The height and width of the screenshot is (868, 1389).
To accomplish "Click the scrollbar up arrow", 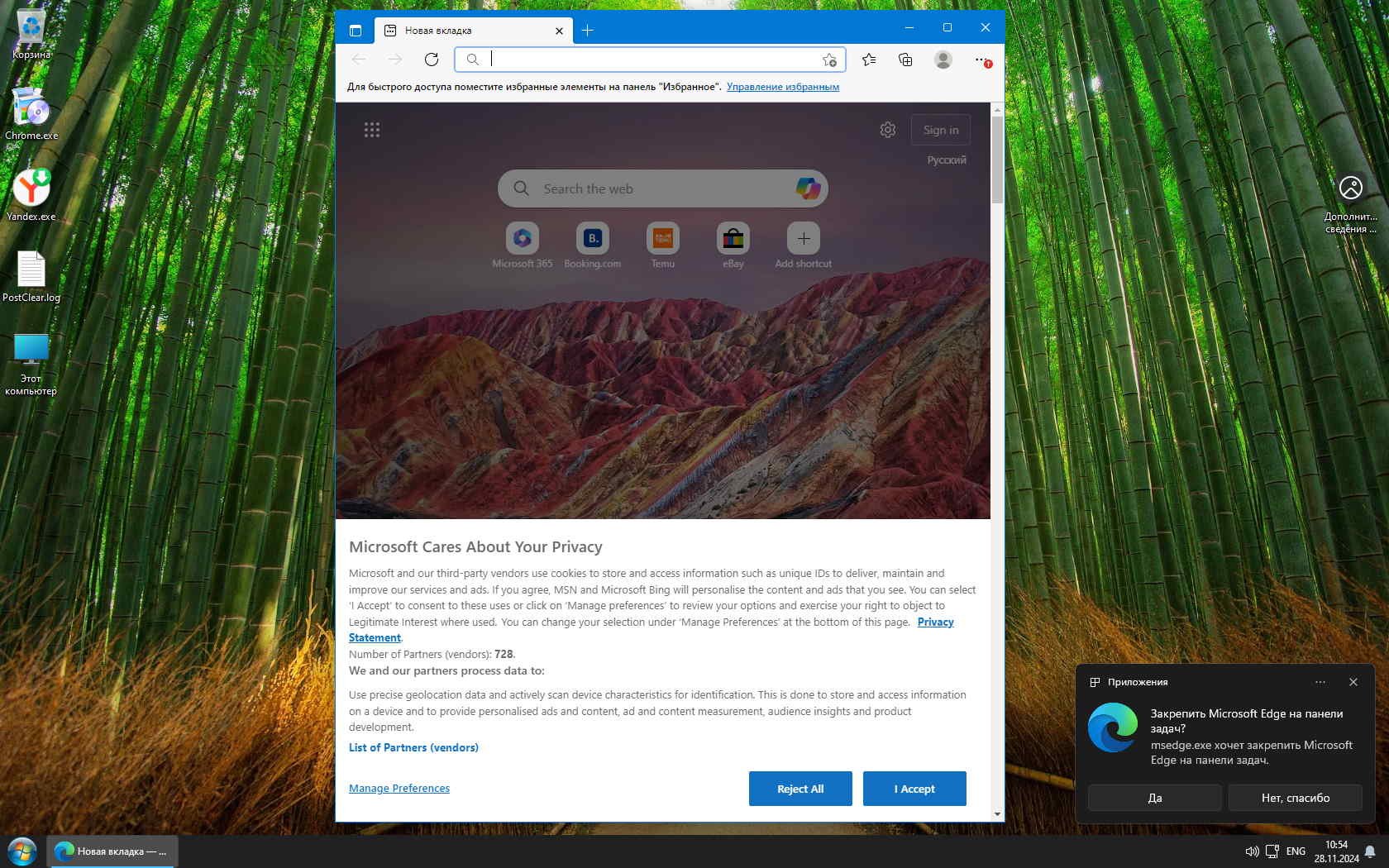I will pyautogui.click(x=997, y=109).
